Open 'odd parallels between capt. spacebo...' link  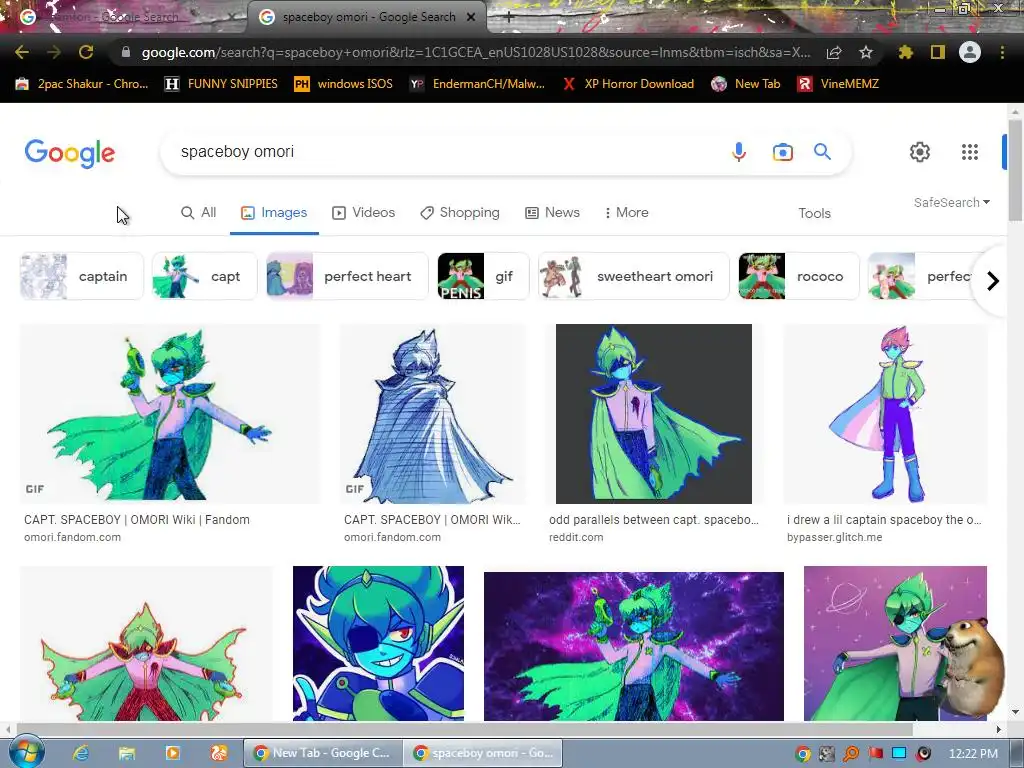pos(654,520)
